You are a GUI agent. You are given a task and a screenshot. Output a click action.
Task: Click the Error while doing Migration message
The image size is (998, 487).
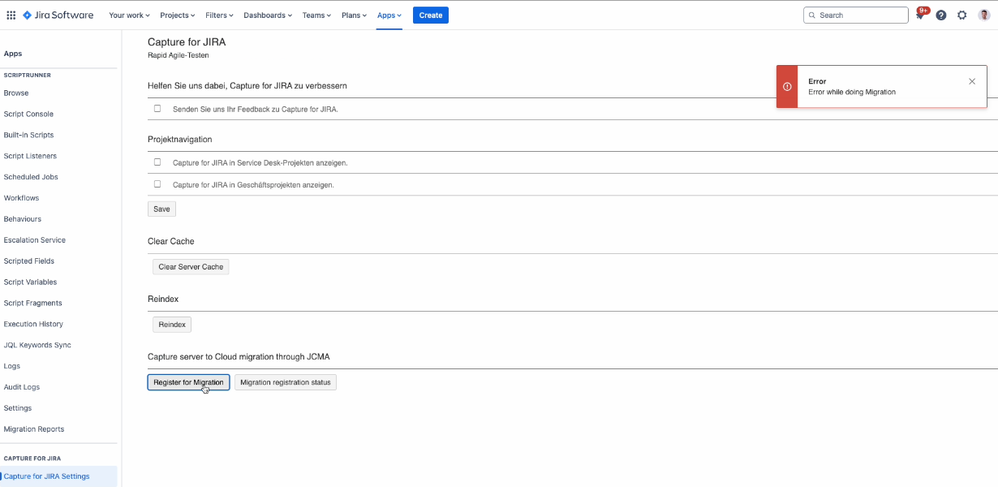[x=852, y=92]
